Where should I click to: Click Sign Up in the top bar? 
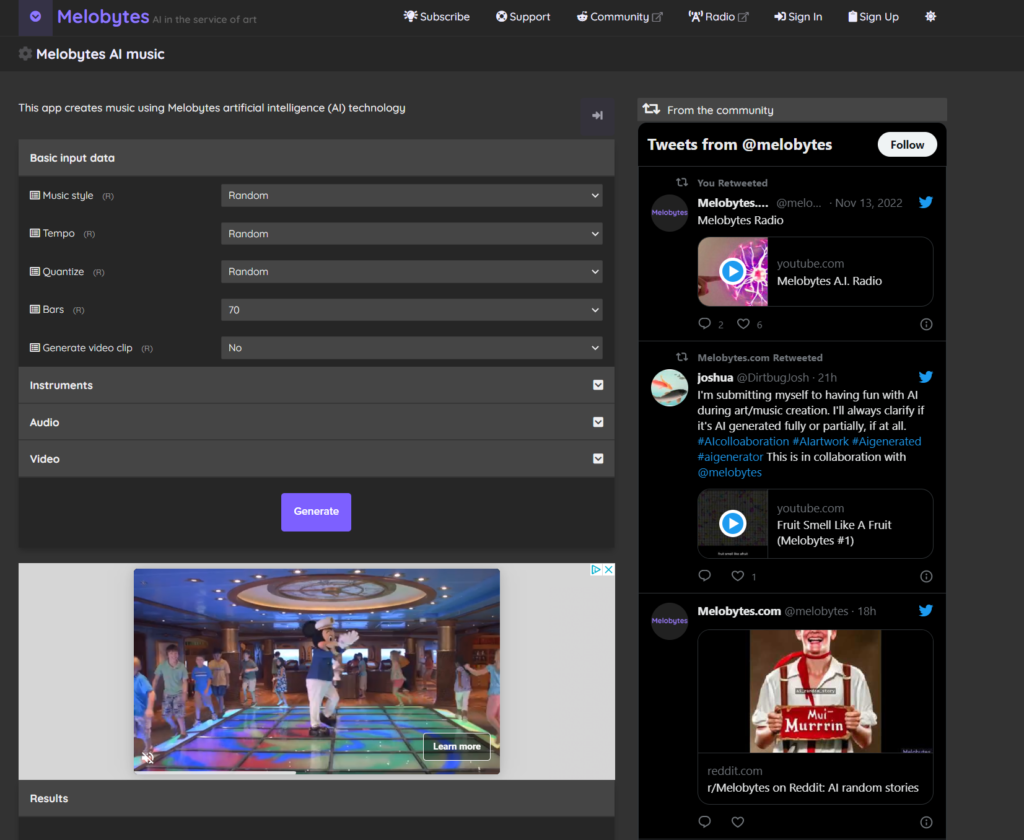[873, 17]
